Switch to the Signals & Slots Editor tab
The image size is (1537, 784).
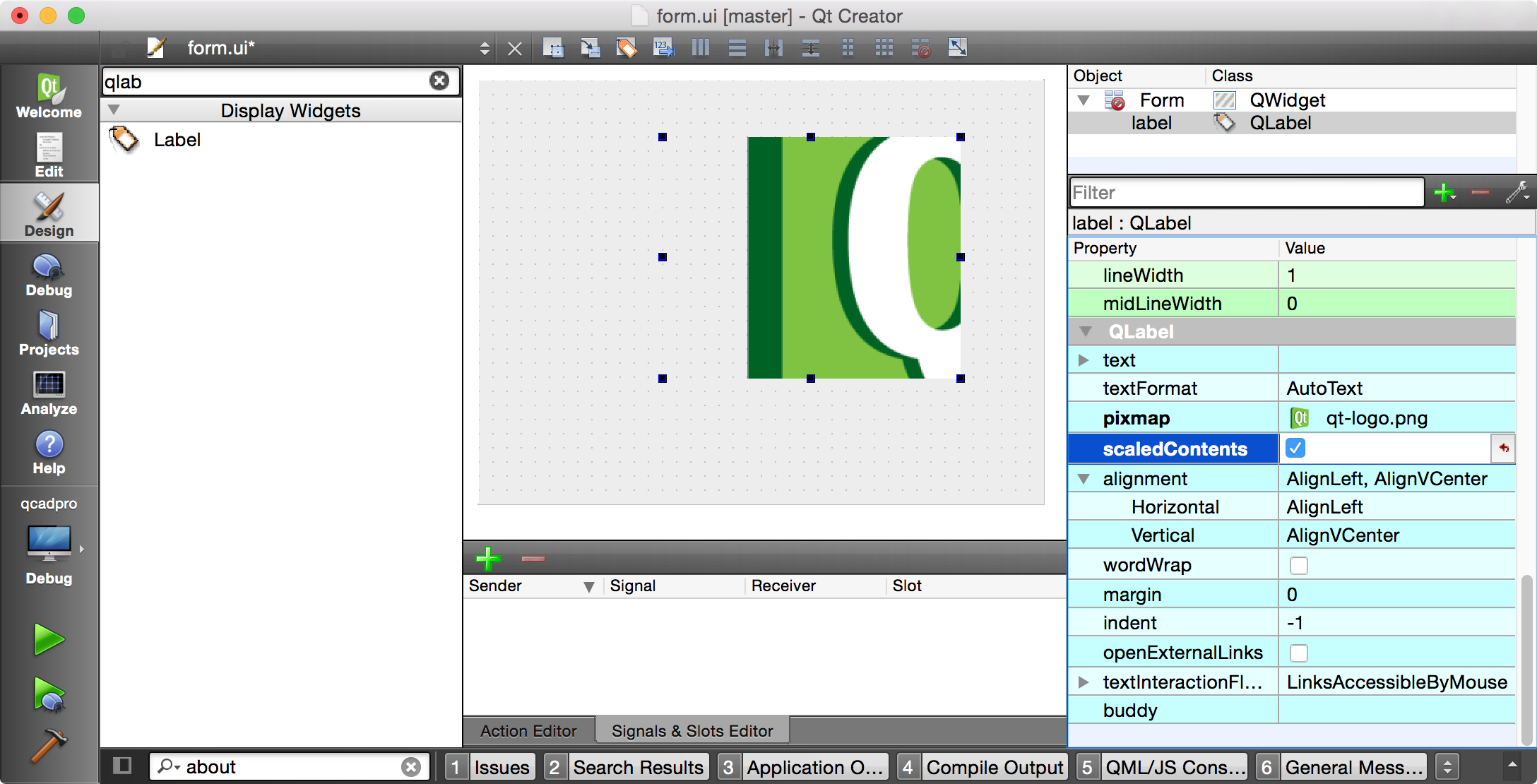pos(695,731)
